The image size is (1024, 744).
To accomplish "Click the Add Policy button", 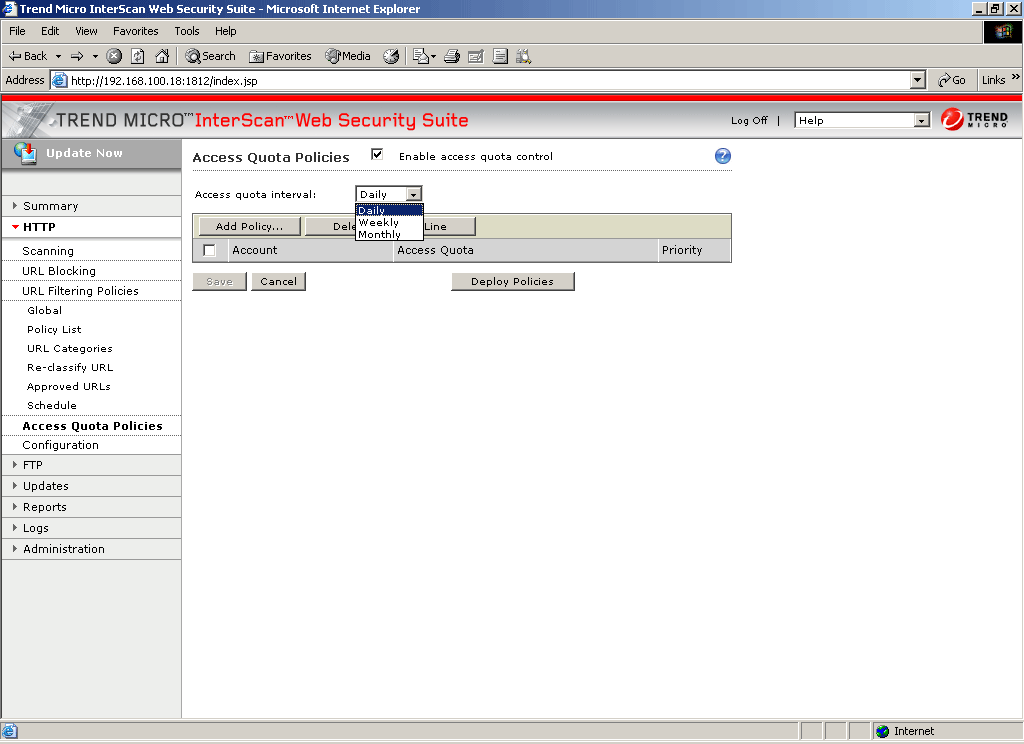I will point(250,227).
